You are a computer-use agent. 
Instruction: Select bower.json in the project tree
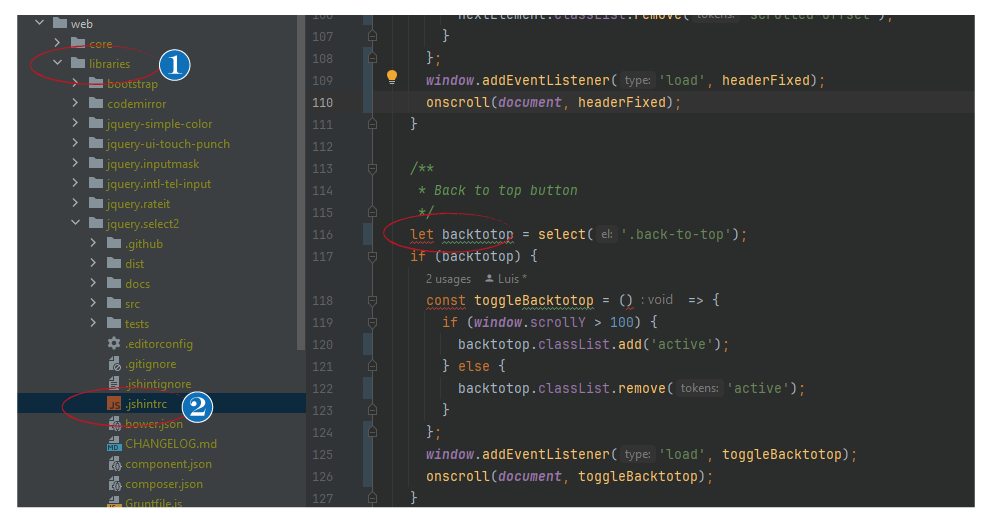[x=153, y=424]
